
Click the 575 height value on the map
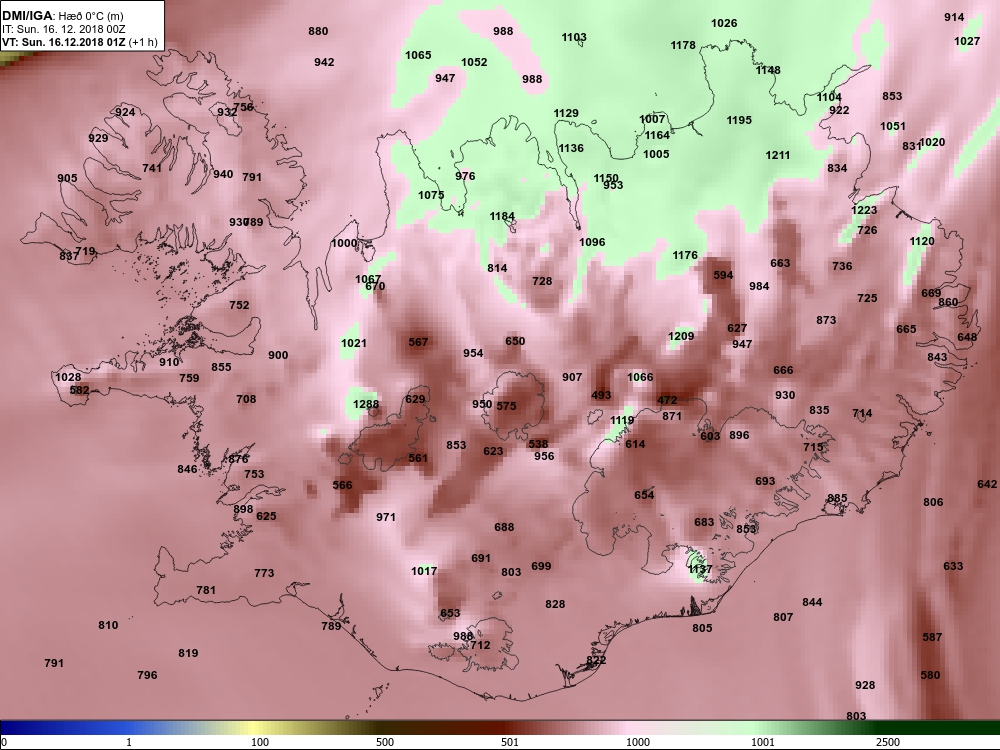click(x=506, y=406)
